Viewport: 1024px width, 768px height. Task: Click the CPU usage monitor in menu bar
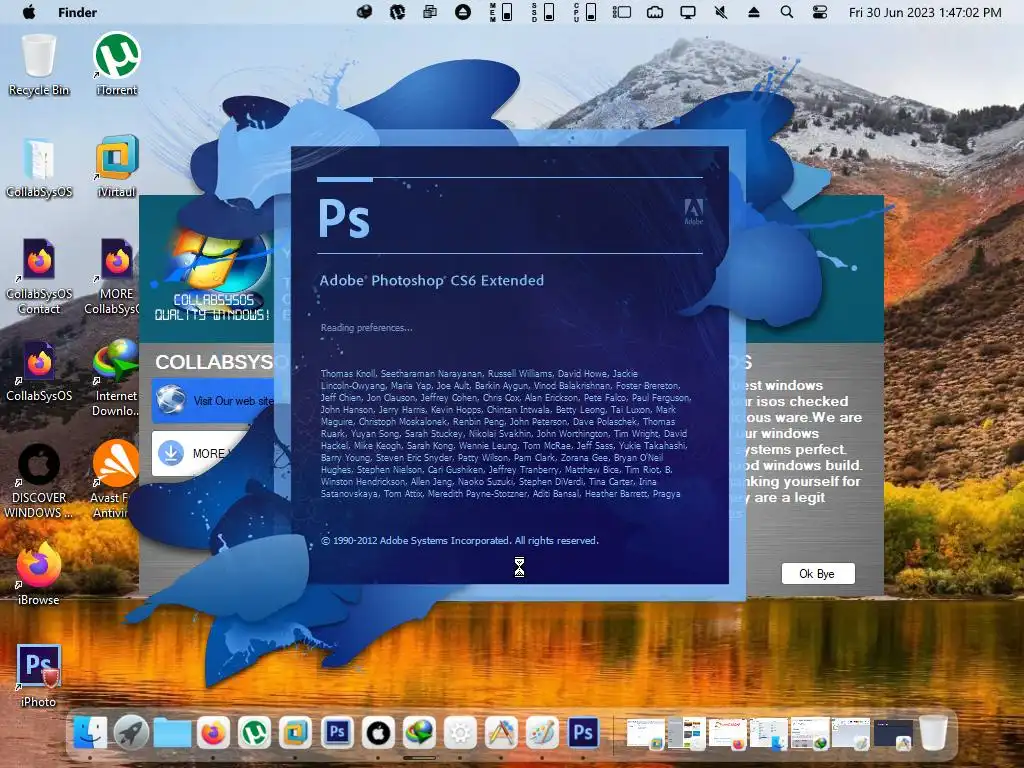[584, 12]
